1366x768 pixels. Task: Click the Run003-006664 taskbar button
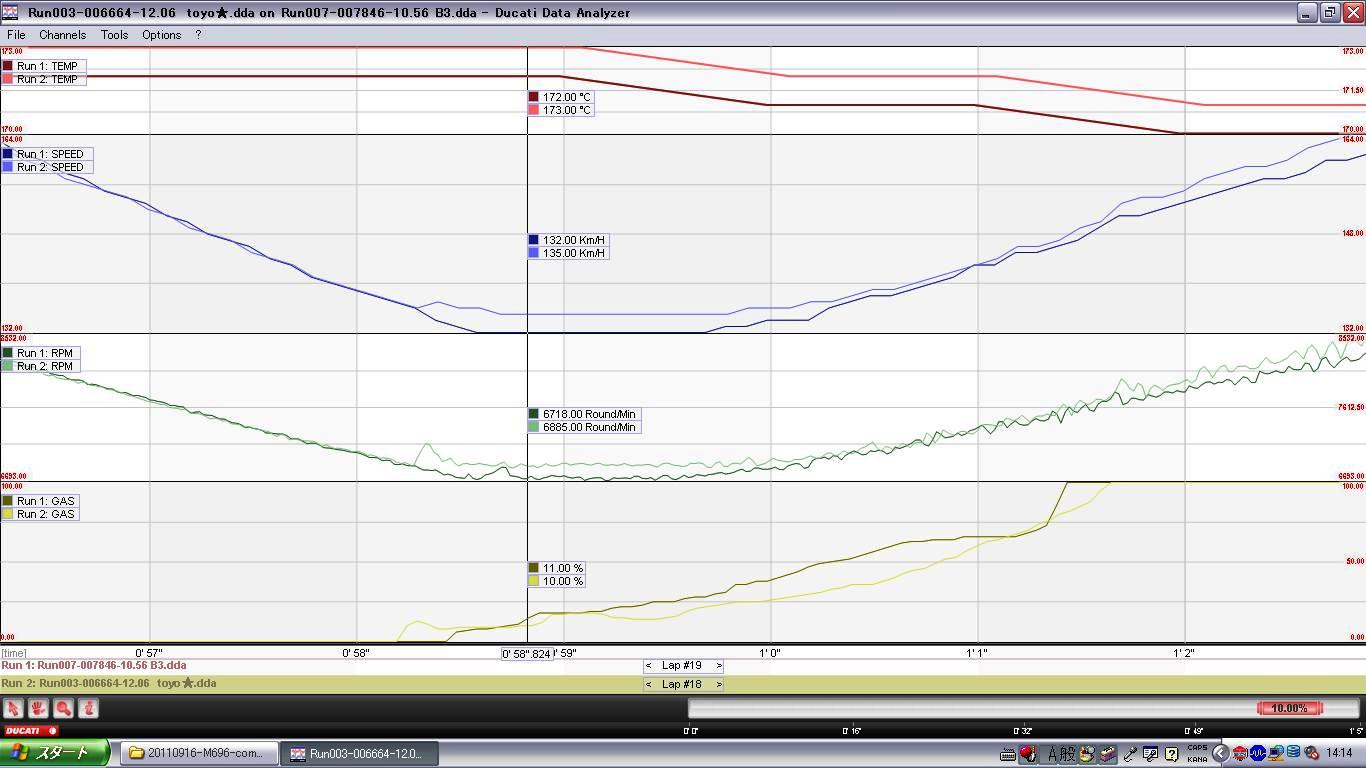coord(358,754)
